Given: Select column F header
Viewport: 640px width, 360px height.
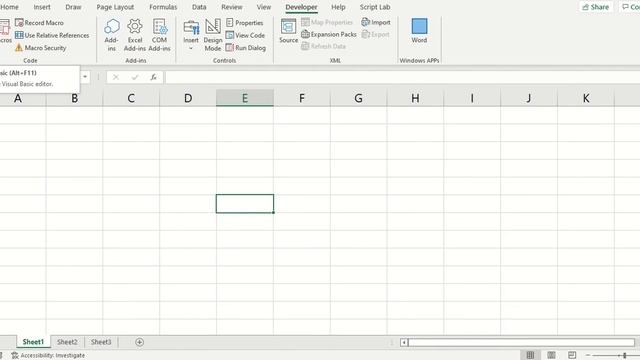Looking at the screenshot, I should (x=302, y=98).
